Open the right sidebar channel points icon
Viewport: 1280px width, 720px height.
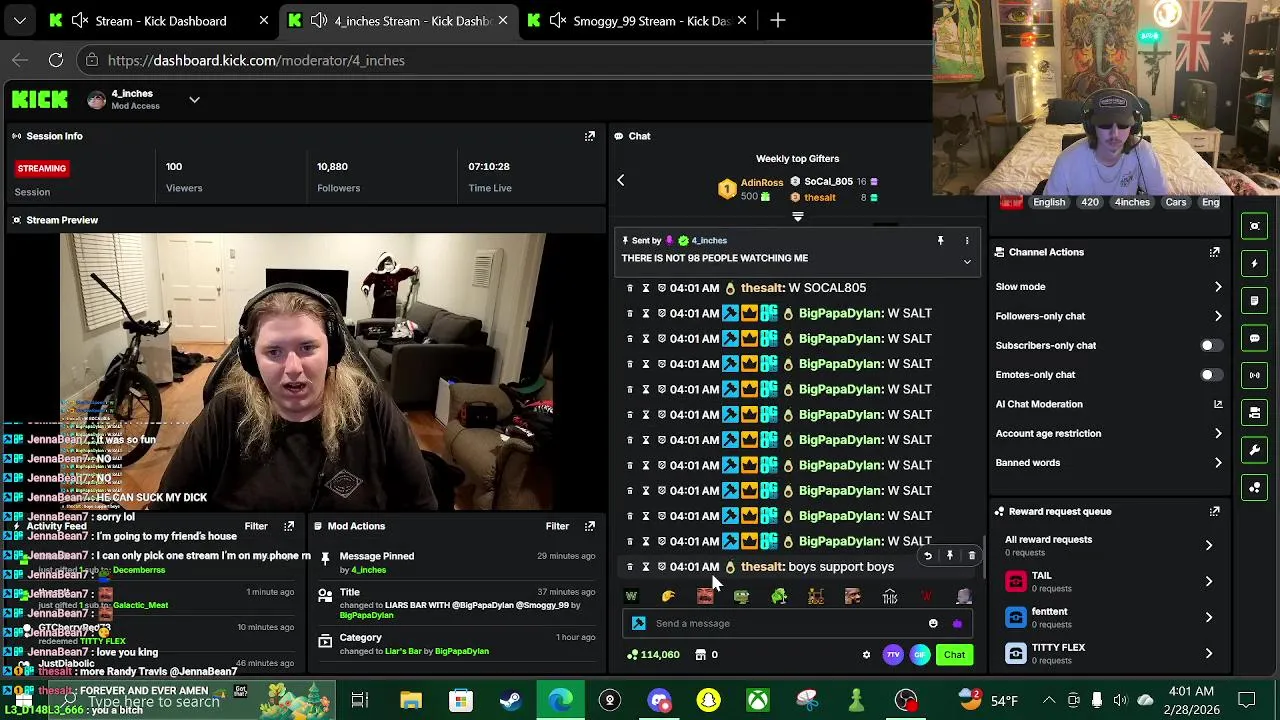click(1255, 487)
